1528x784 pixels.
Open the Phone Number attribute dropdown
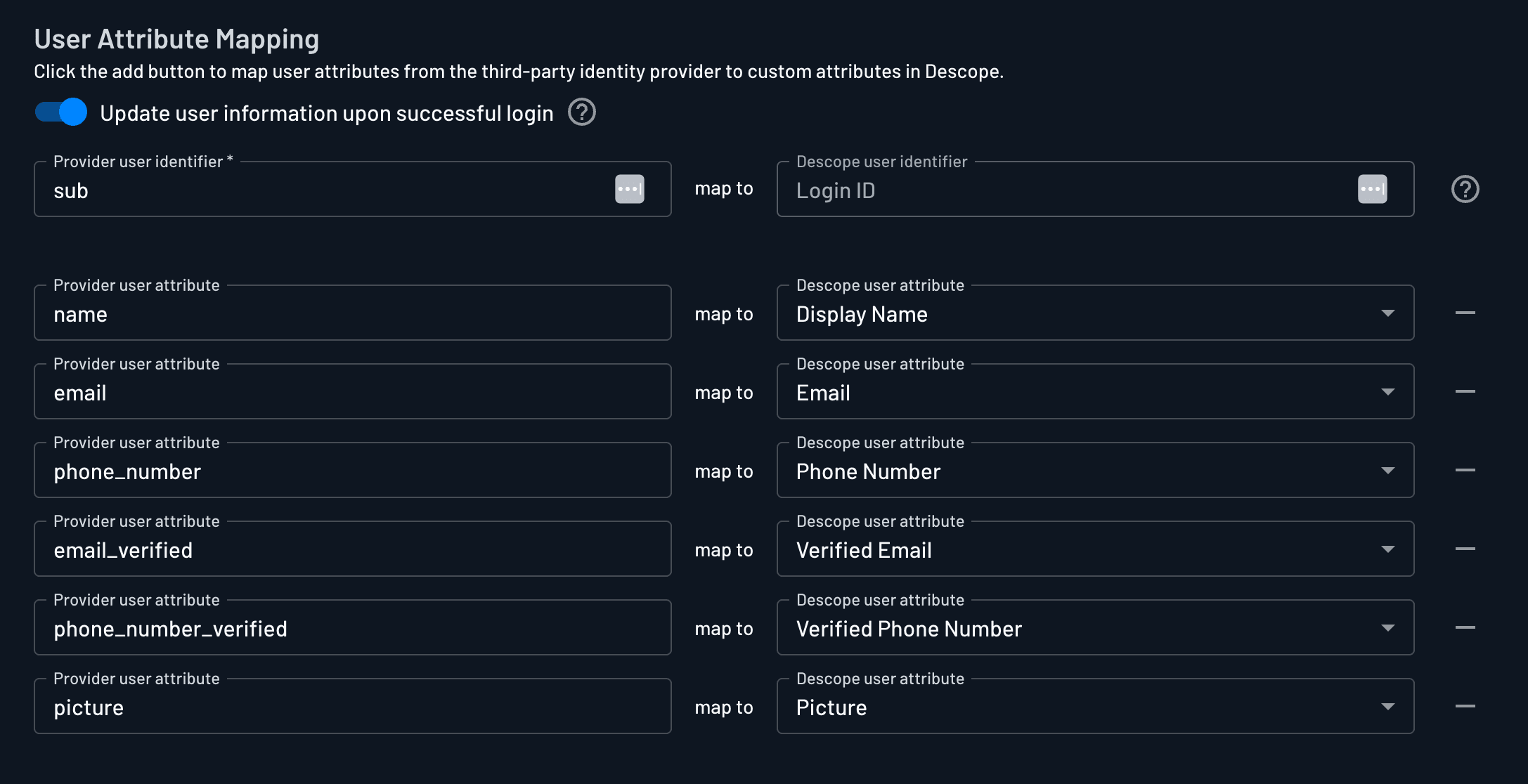point(1388,471)
